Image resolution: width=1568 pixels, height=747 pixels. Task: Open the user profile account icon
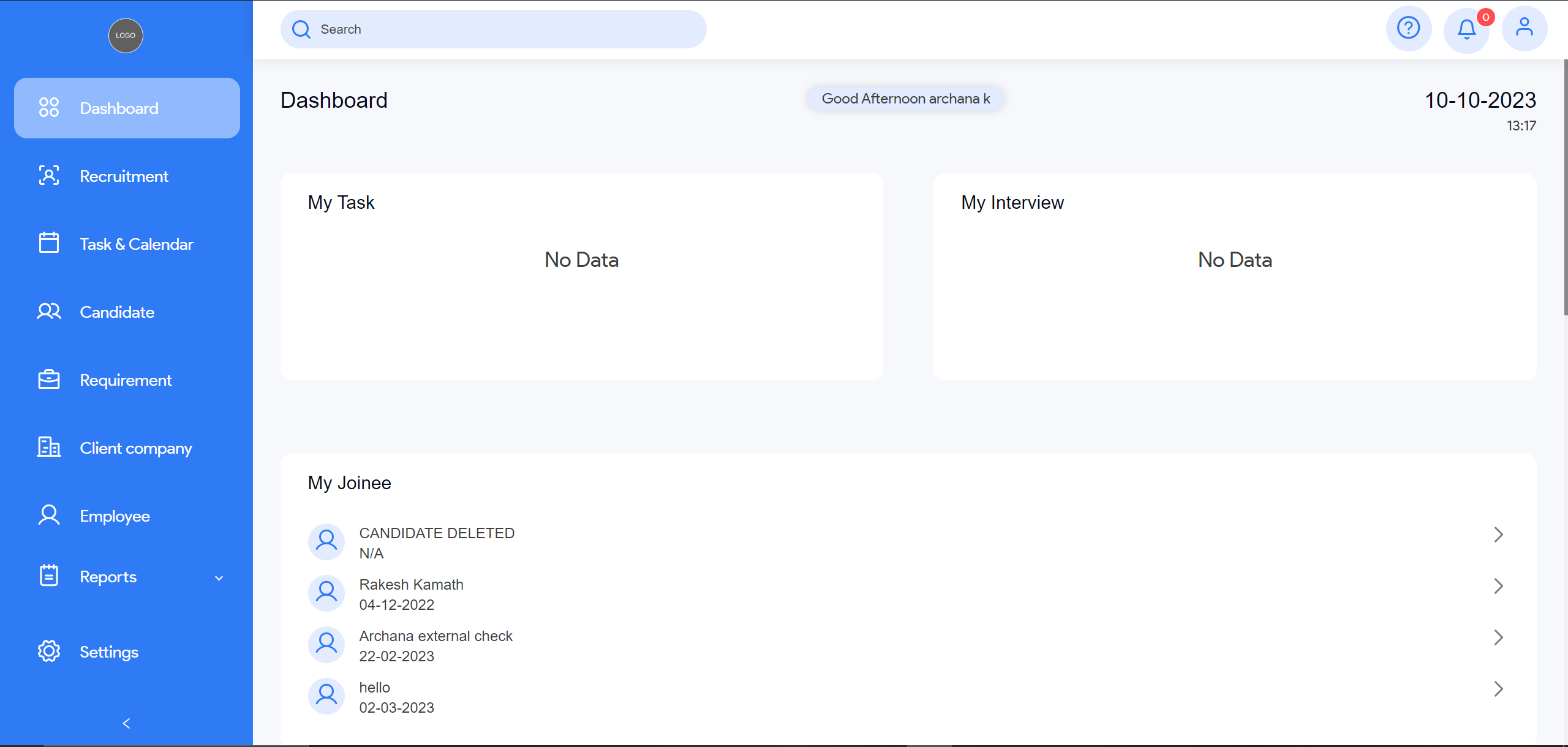click(x=1525, y=28)
